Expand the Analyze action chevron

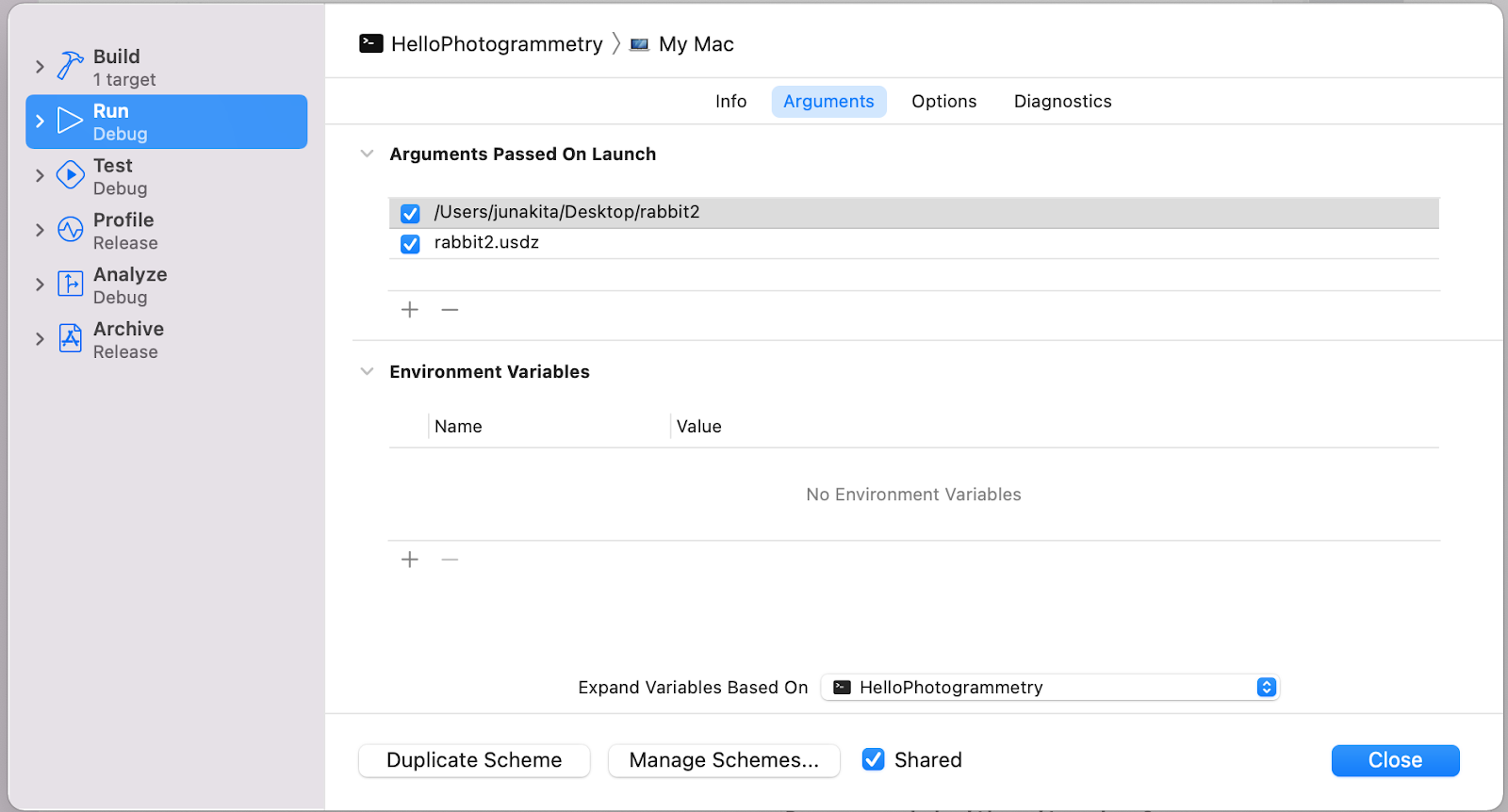[x=40, y=284]
